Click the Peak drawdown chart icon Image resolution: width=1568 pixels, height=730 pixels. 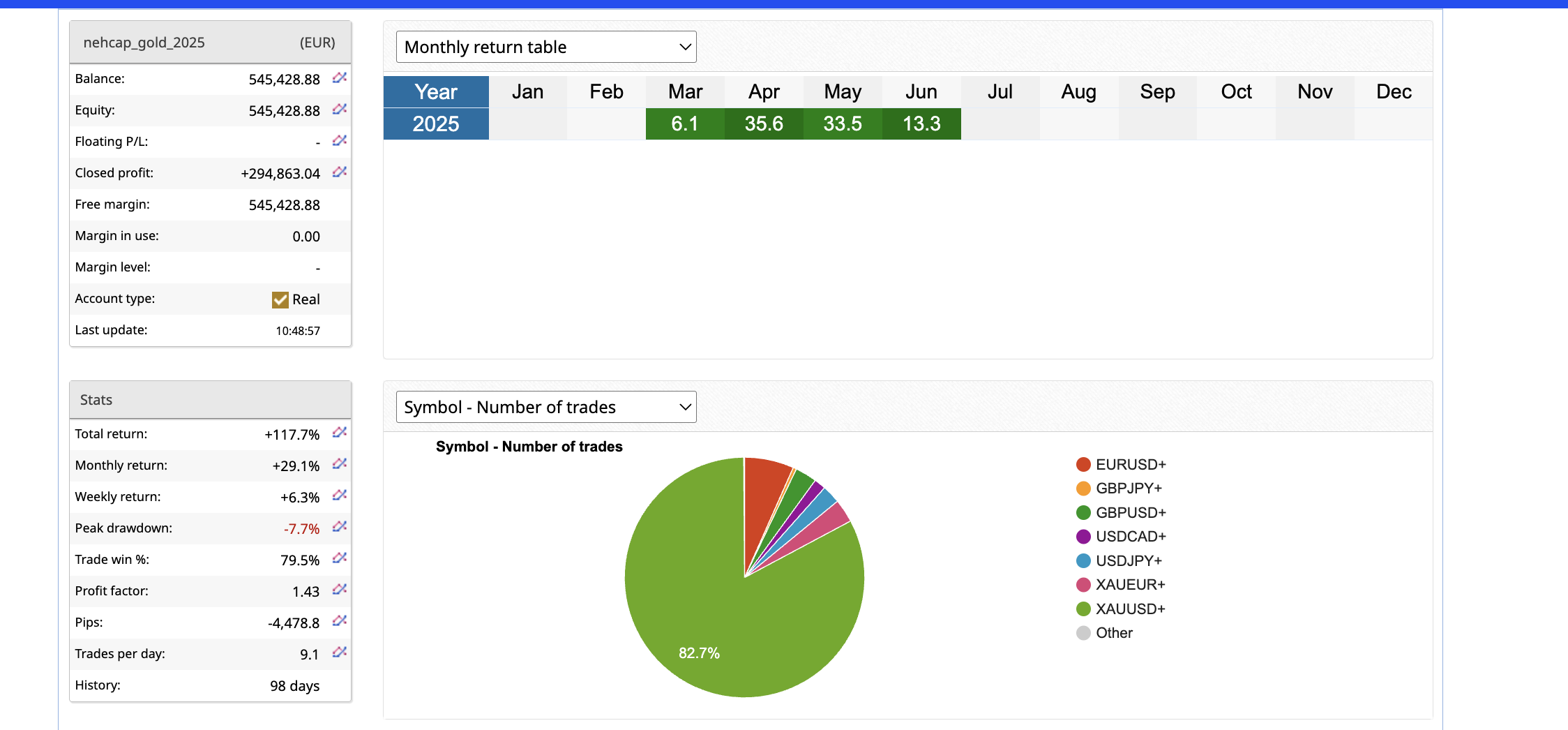click(x=340, y=527)
